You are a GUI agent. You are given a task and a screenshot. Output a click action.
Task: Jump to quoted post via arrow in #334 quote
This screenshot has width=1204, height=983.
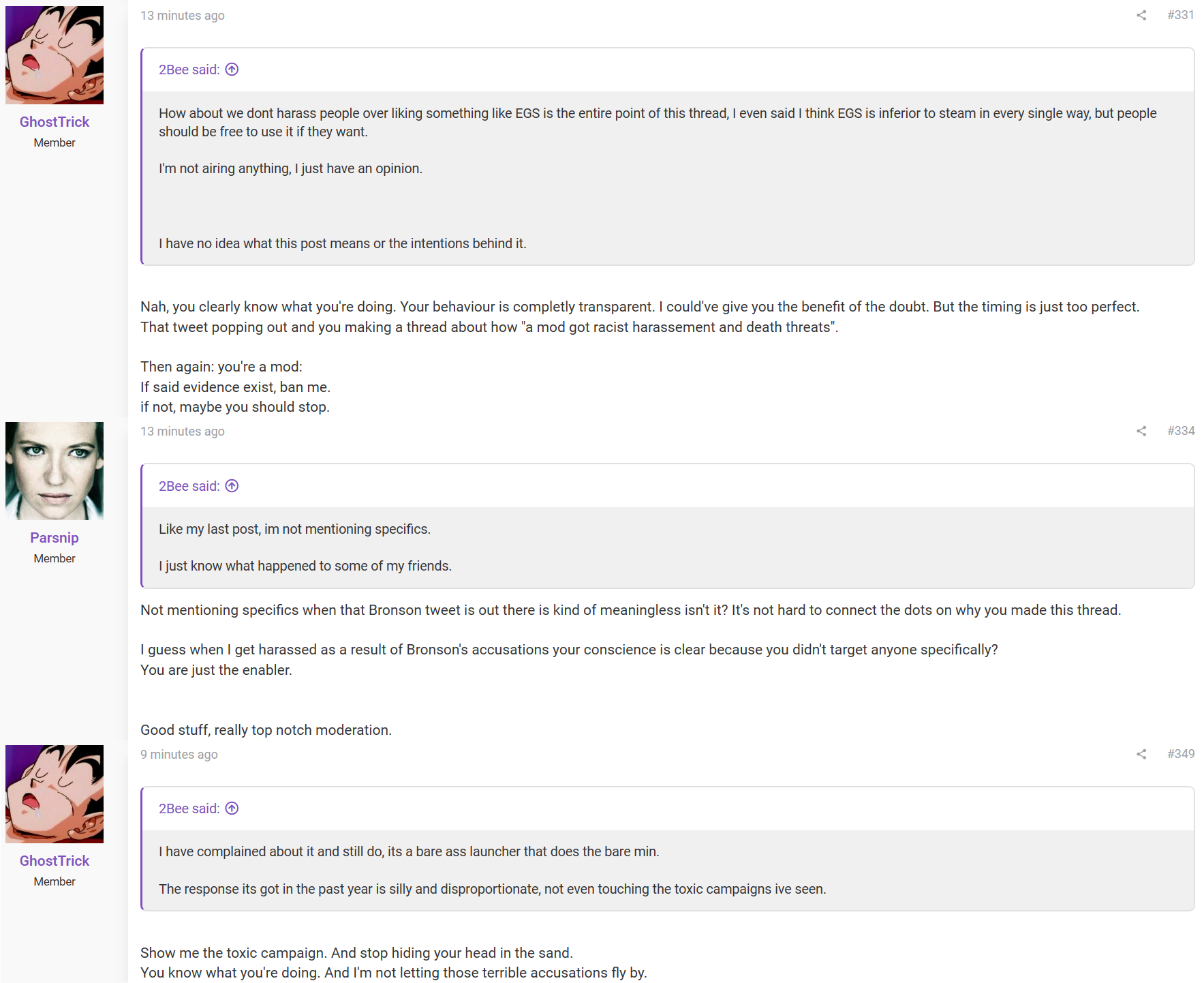click(x=232, y=486)
